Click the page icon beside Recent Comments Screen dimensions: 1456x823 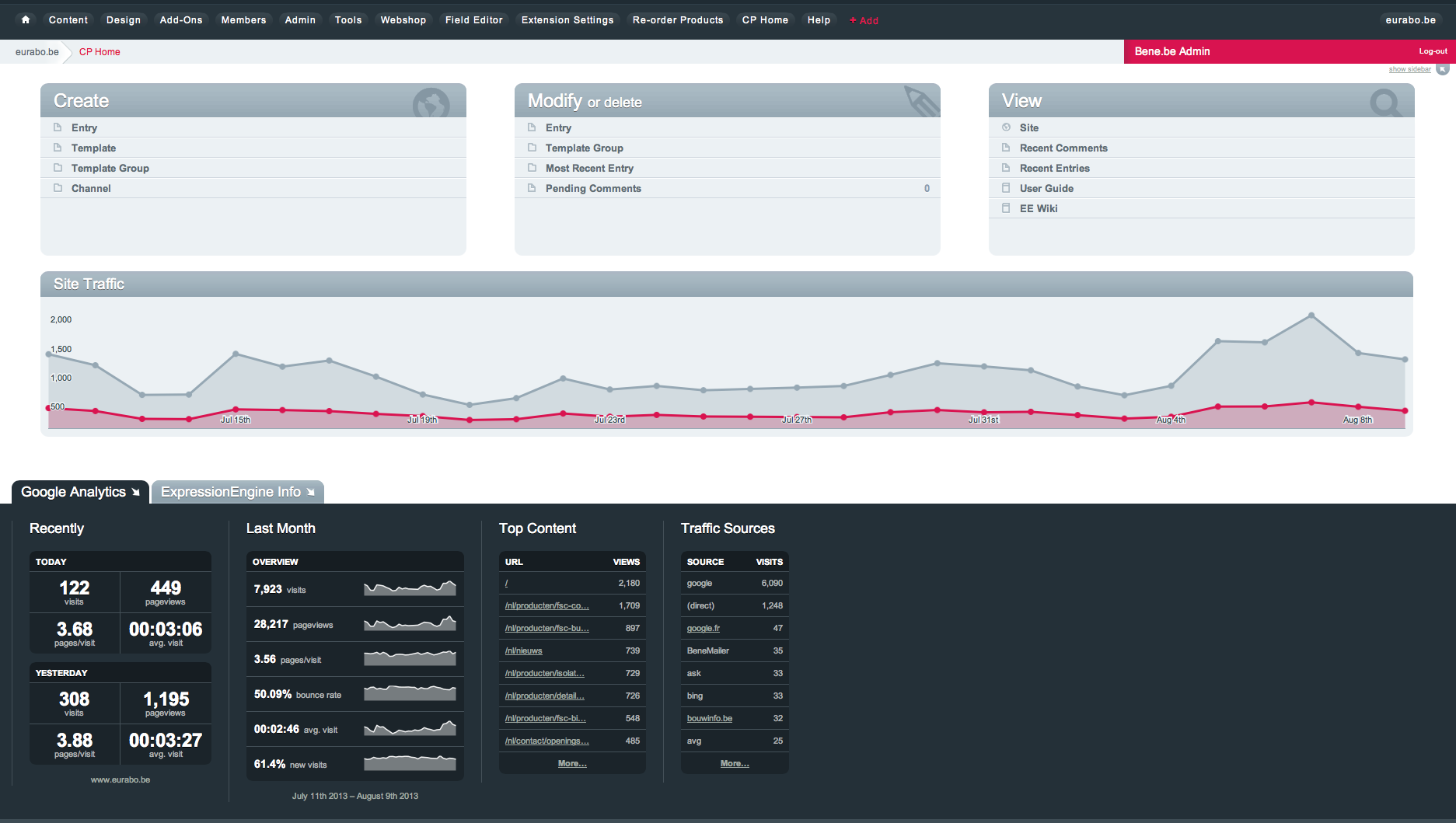1006,148
